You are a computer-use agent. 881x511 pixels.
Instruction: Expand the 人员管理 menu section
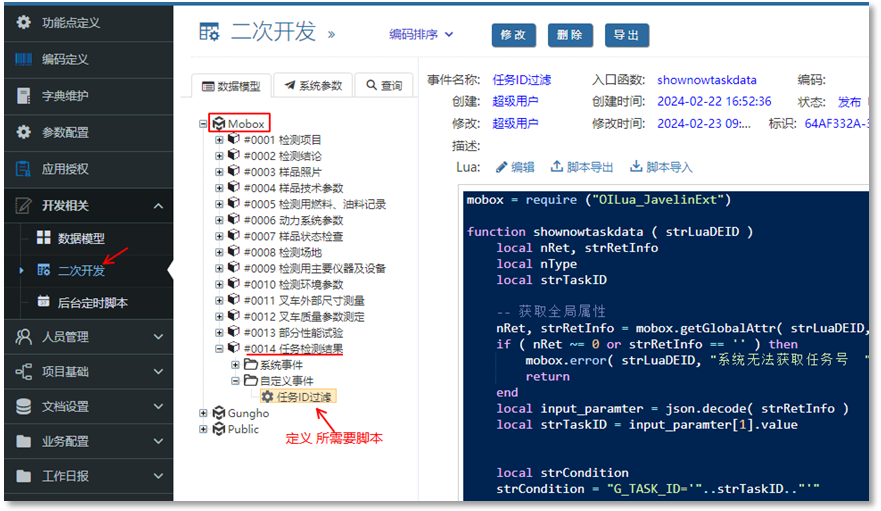[x=157, y=337]
